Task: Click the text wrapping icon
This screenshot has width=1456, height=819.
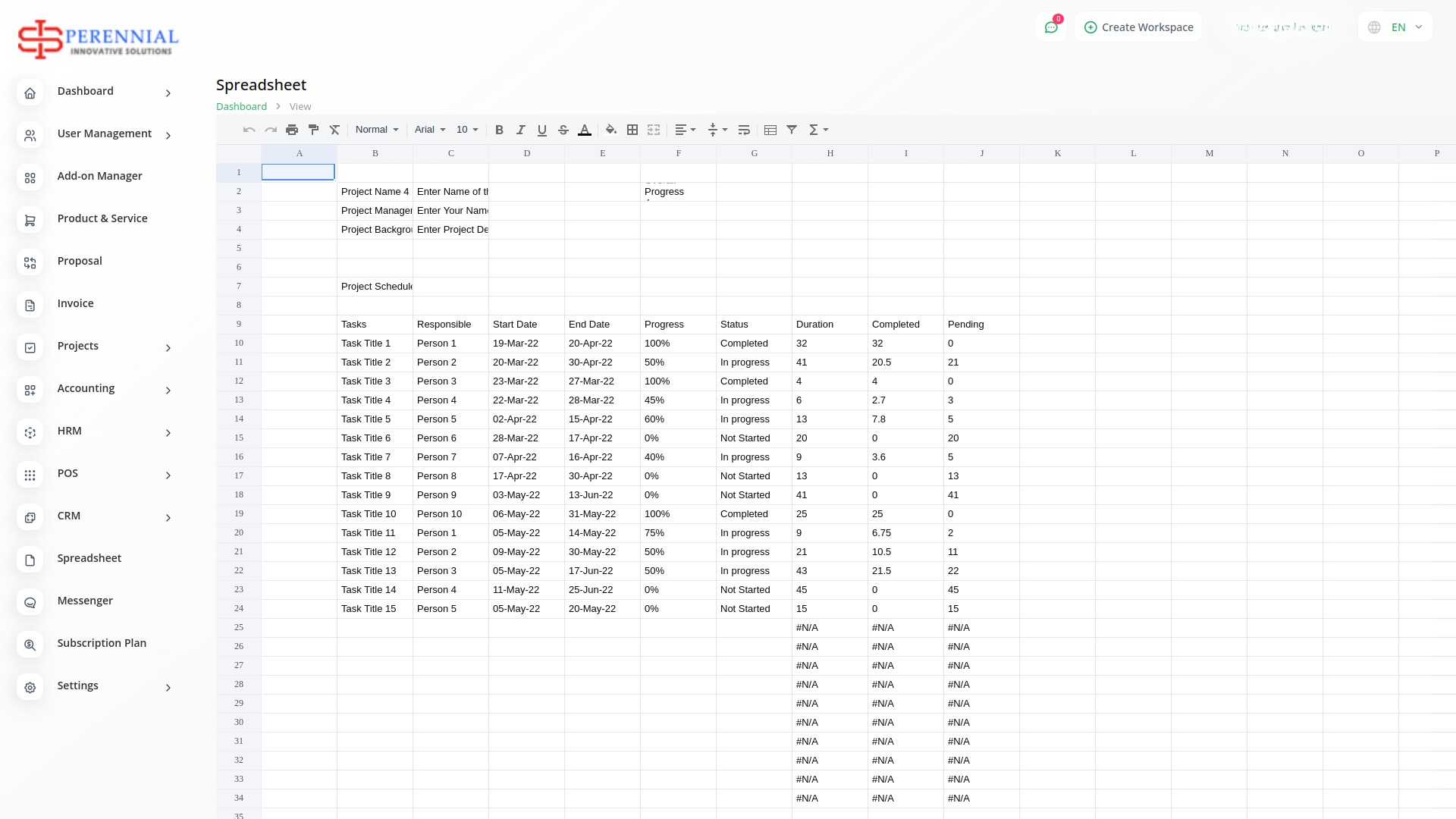Action: coord(744,130)
